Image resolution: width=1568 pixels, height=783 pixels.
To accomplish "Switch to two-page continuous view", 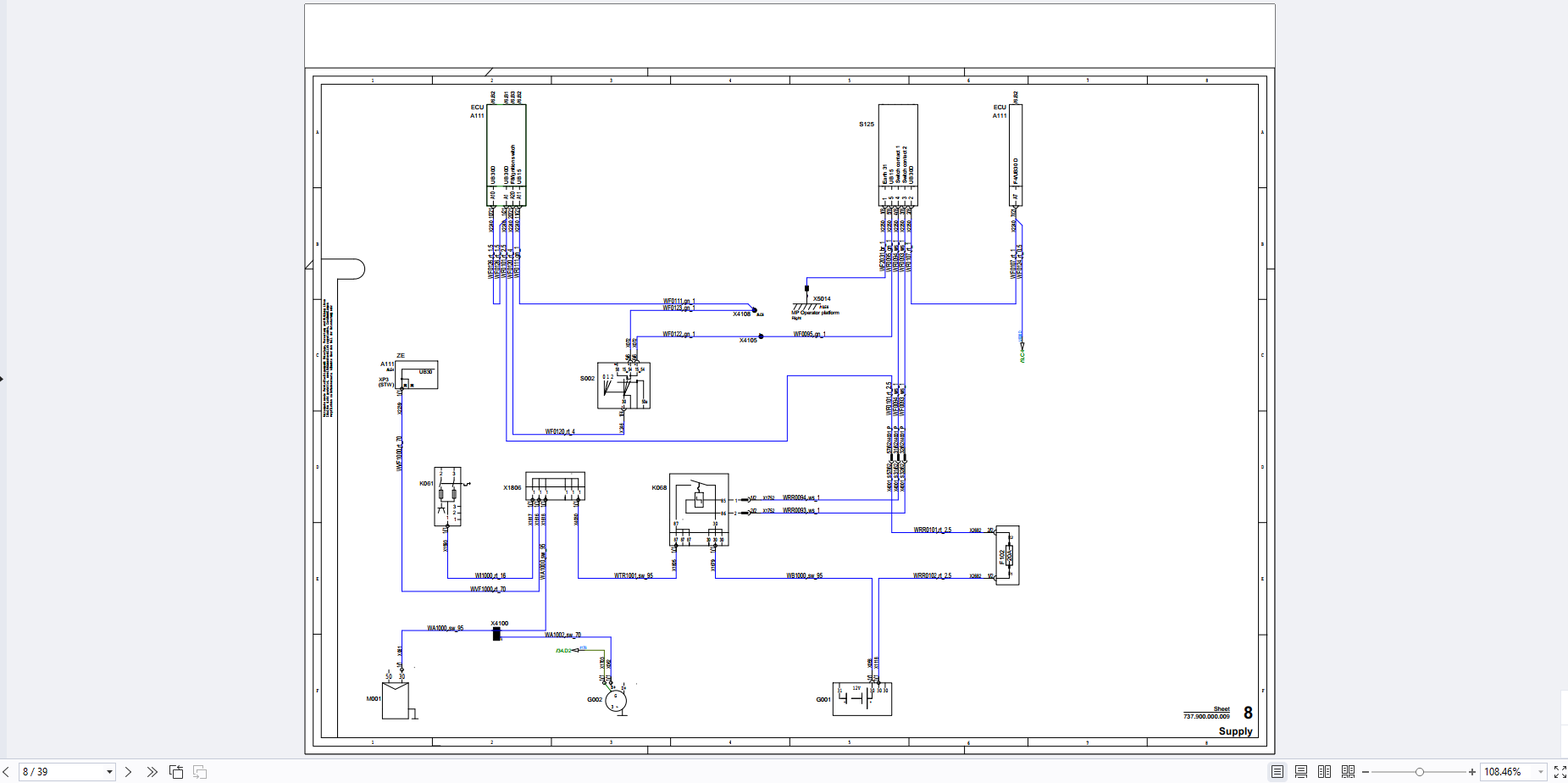I will (1349, 772).
